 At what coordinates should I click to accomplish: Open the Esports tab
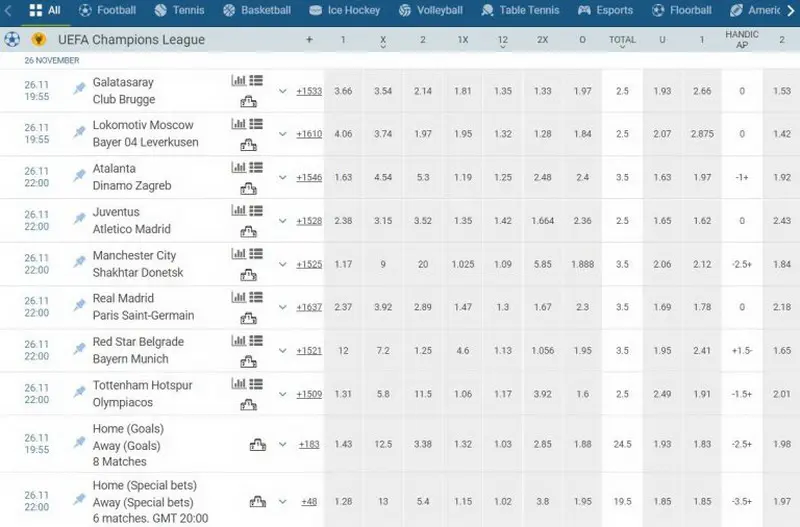point(605,10)
